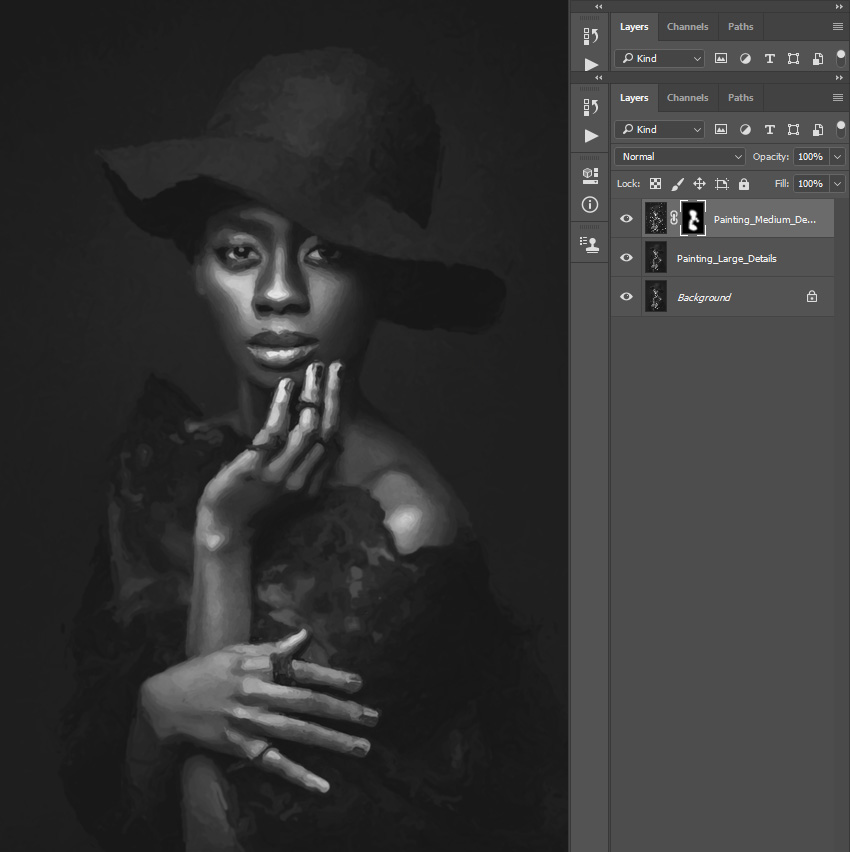Hide the Painting_Large_Details layer
Image resolution: width=850 pixels, height=852 pixels.
[x=626, y=258]
